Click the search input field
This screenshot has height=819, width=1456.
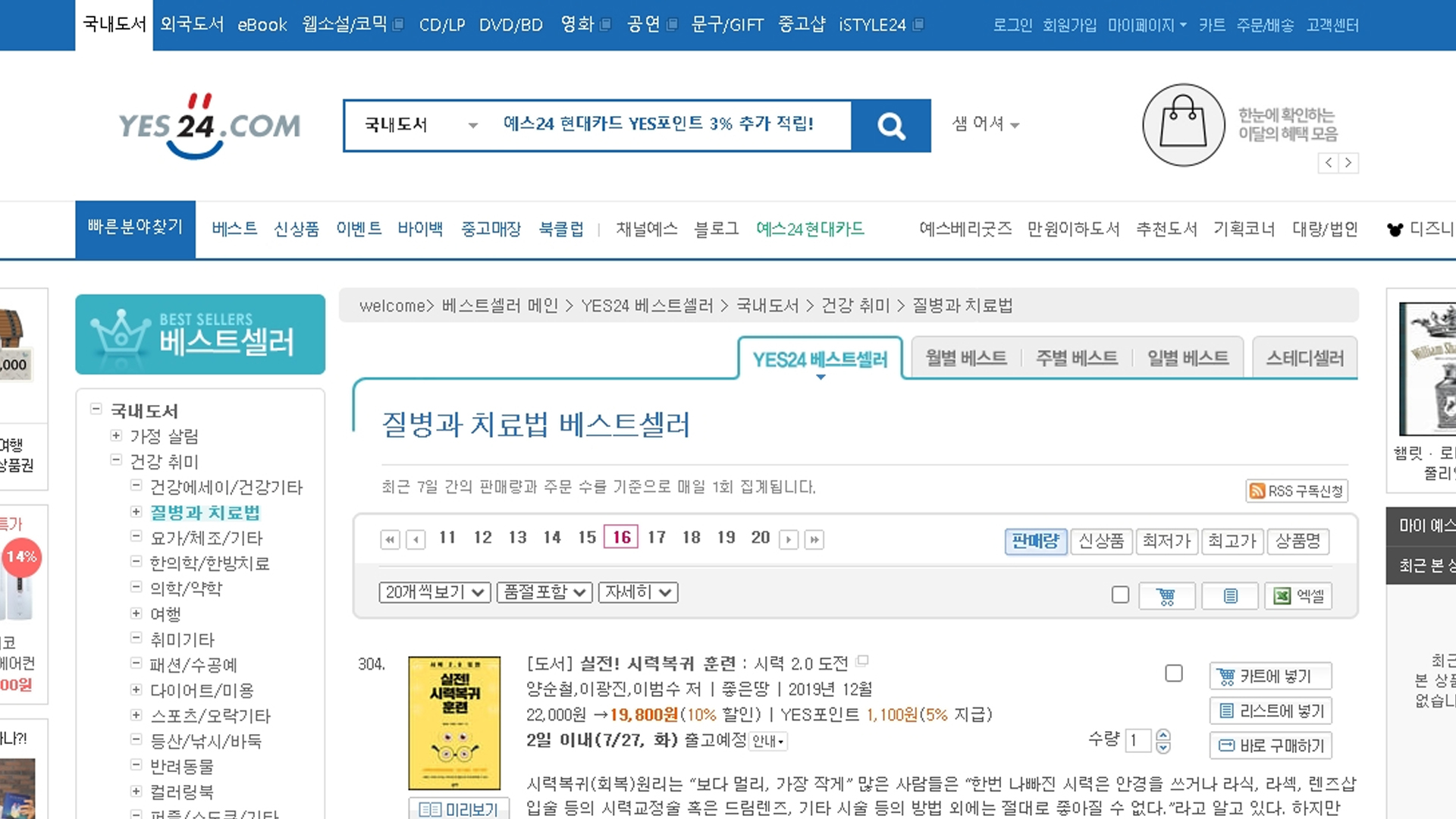pos(671,124)
